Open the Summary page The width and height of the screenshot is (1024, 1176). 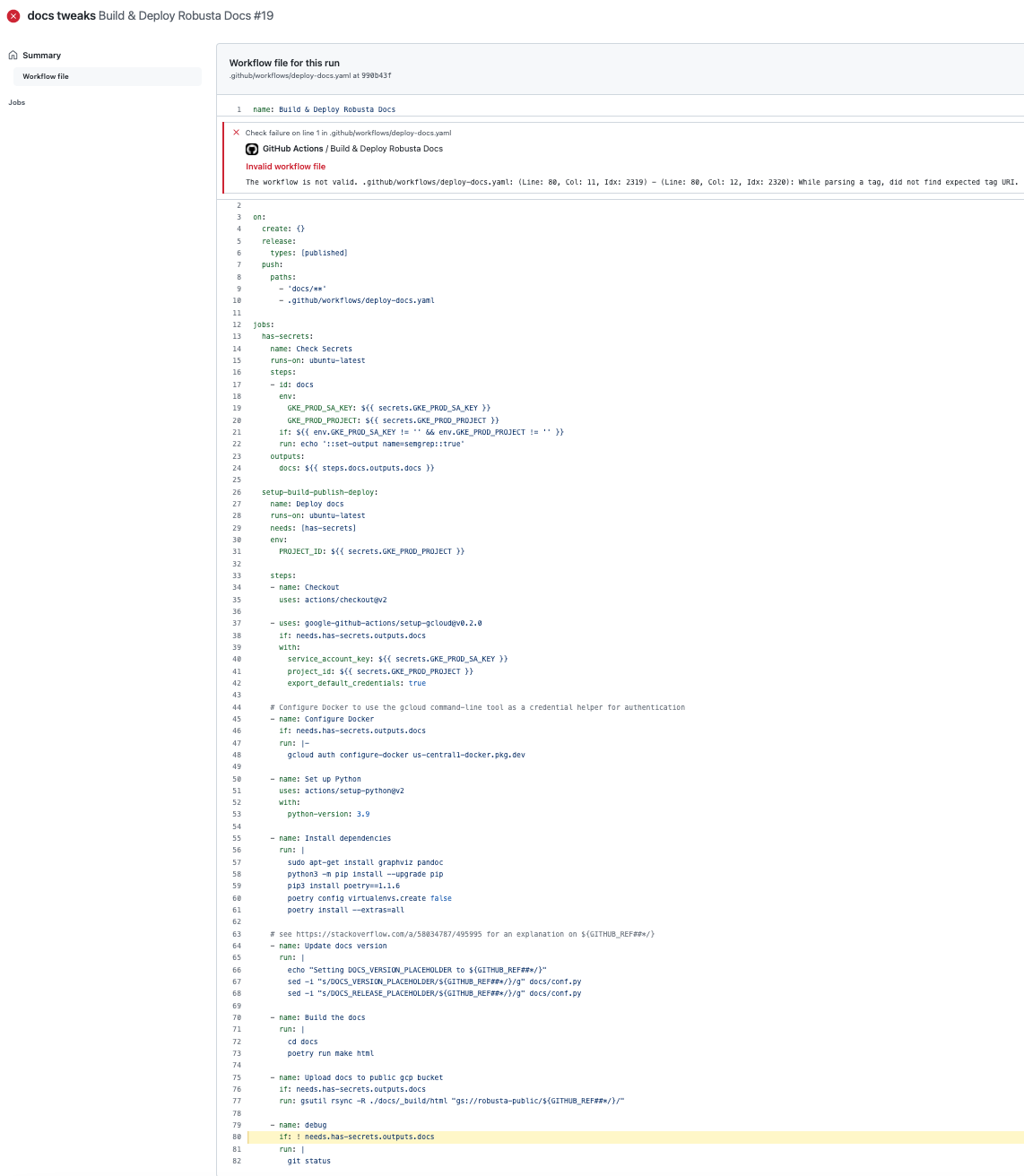[x=41, y=55]
